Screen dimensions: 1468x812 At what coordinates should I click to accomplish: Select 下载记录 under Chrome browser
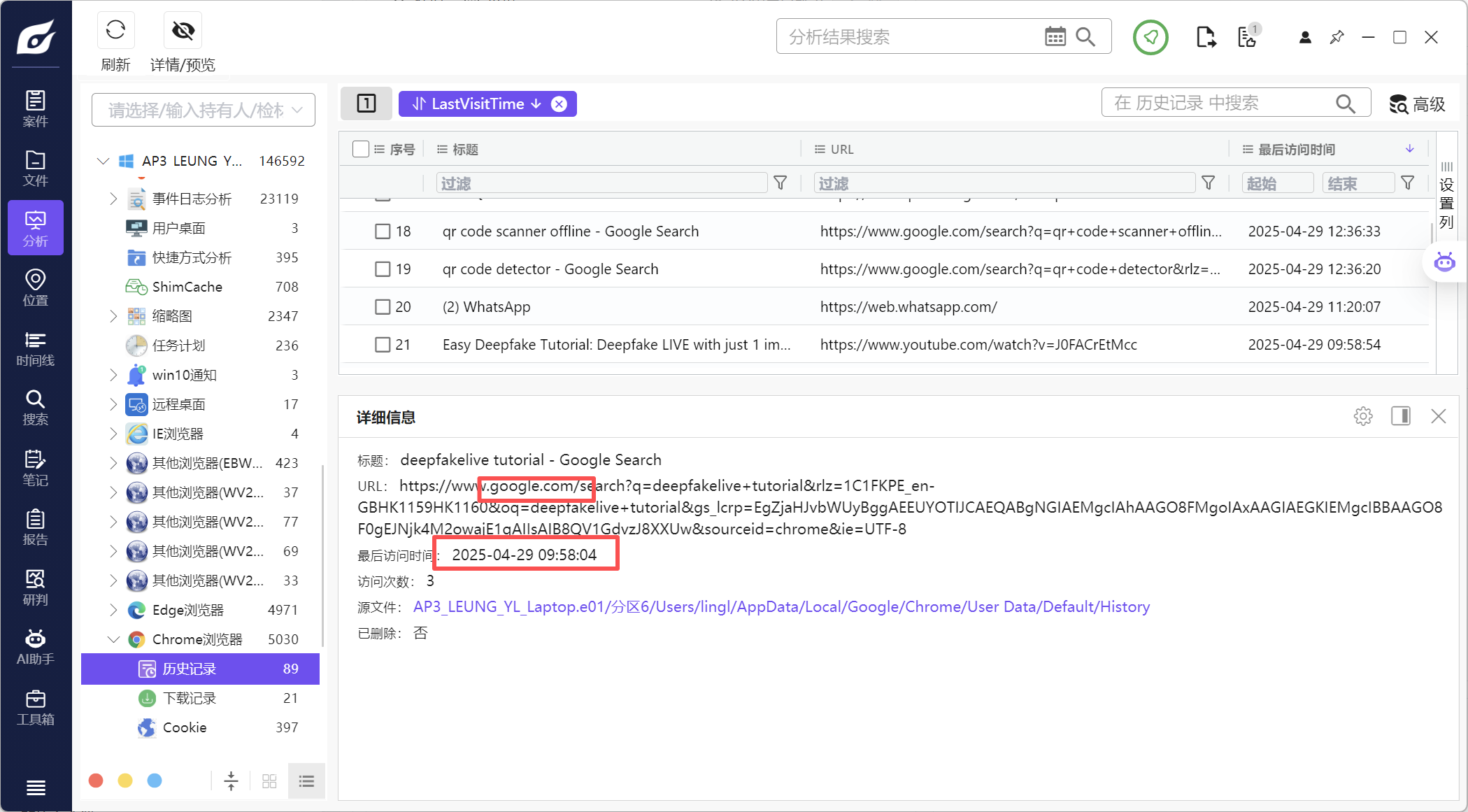point(190,698)
